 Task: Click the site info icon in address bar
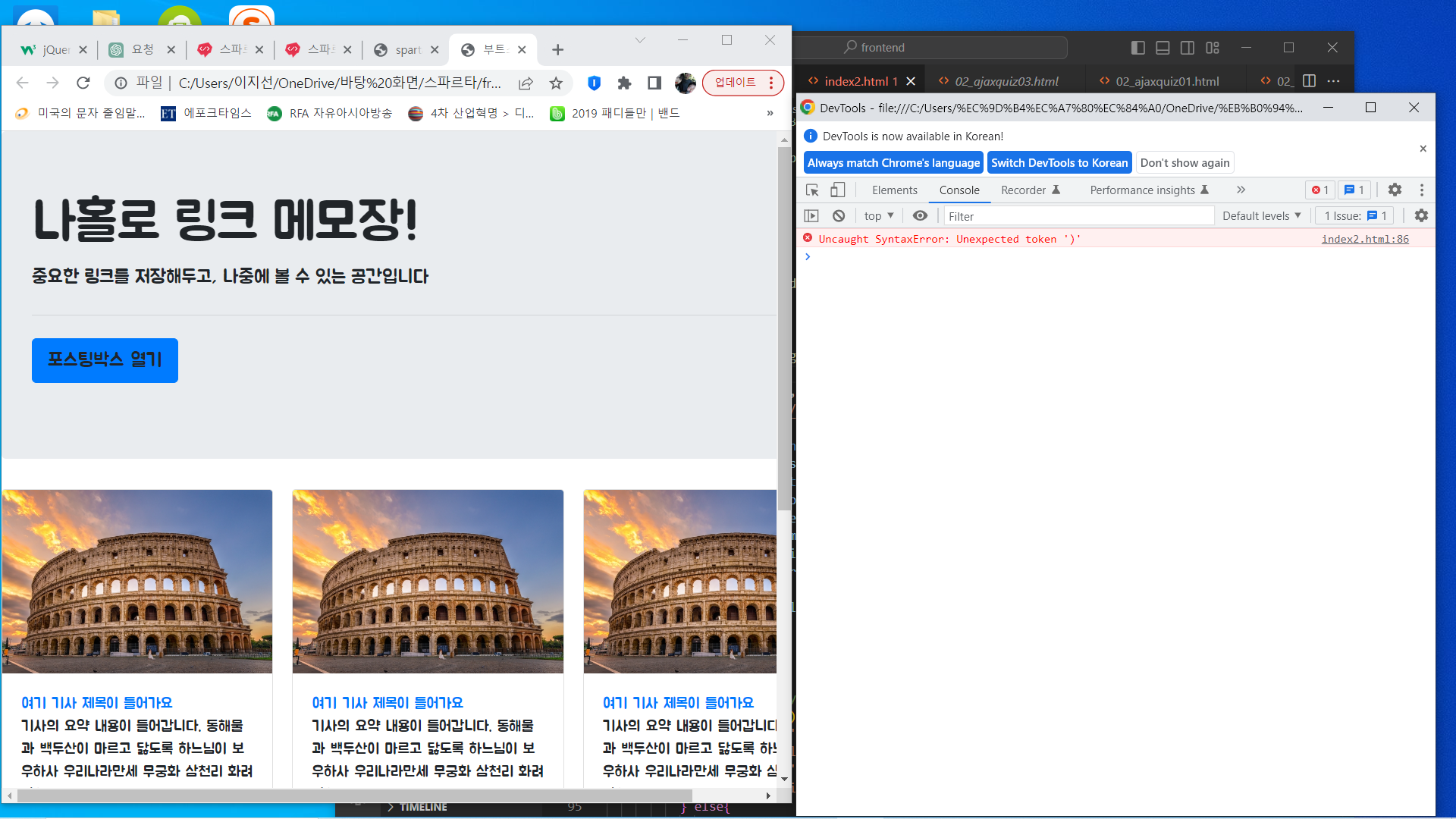tap(121, 83)
